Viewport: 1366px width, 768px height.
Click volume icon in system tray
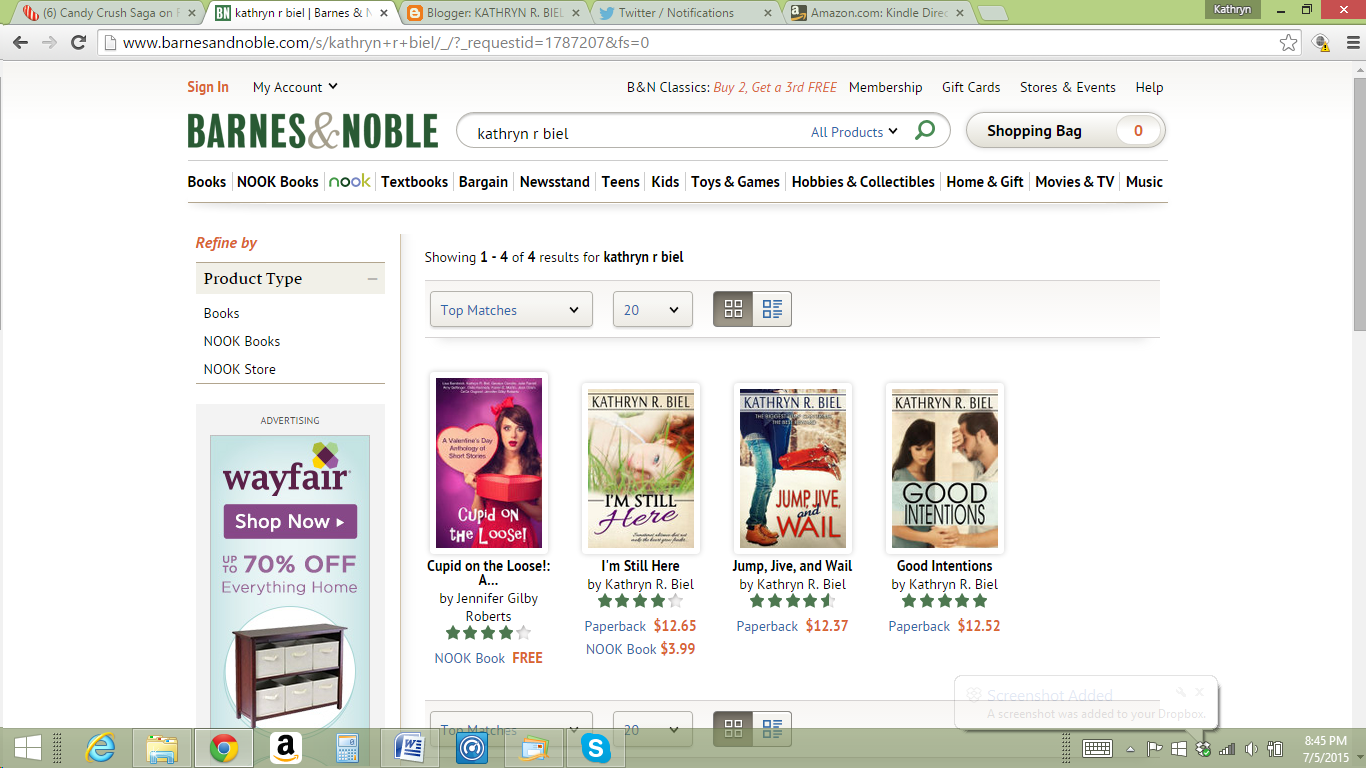coord(1251,749)
